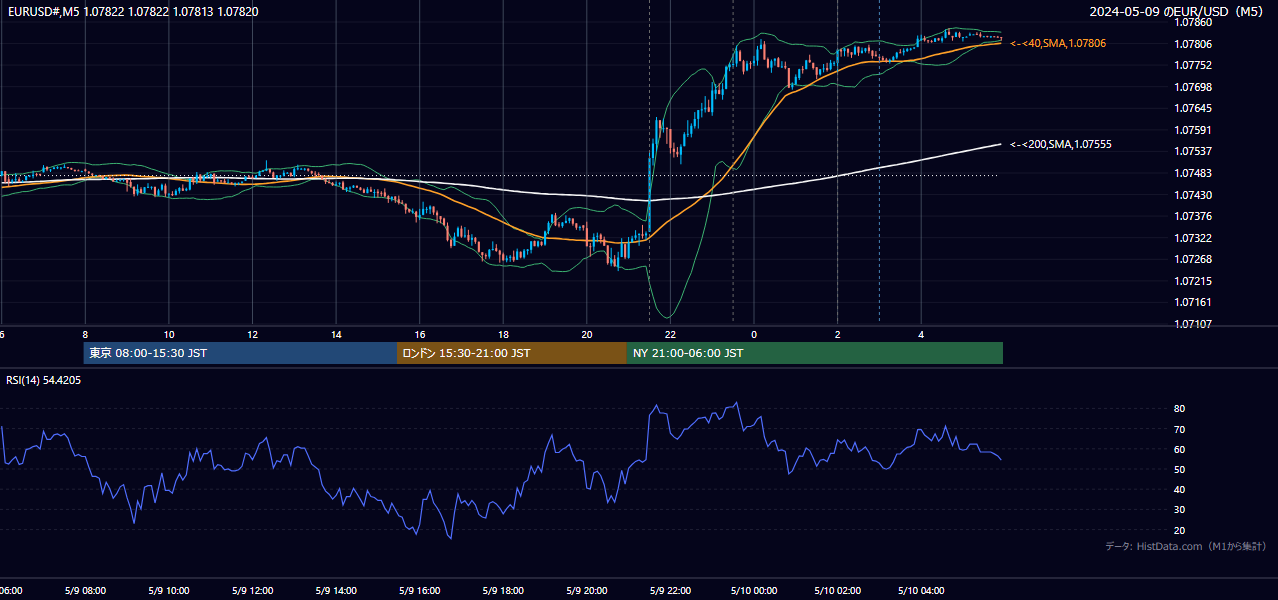
Task: Click the 5/9 20:00 date label
Action: [x=586, y=591]
